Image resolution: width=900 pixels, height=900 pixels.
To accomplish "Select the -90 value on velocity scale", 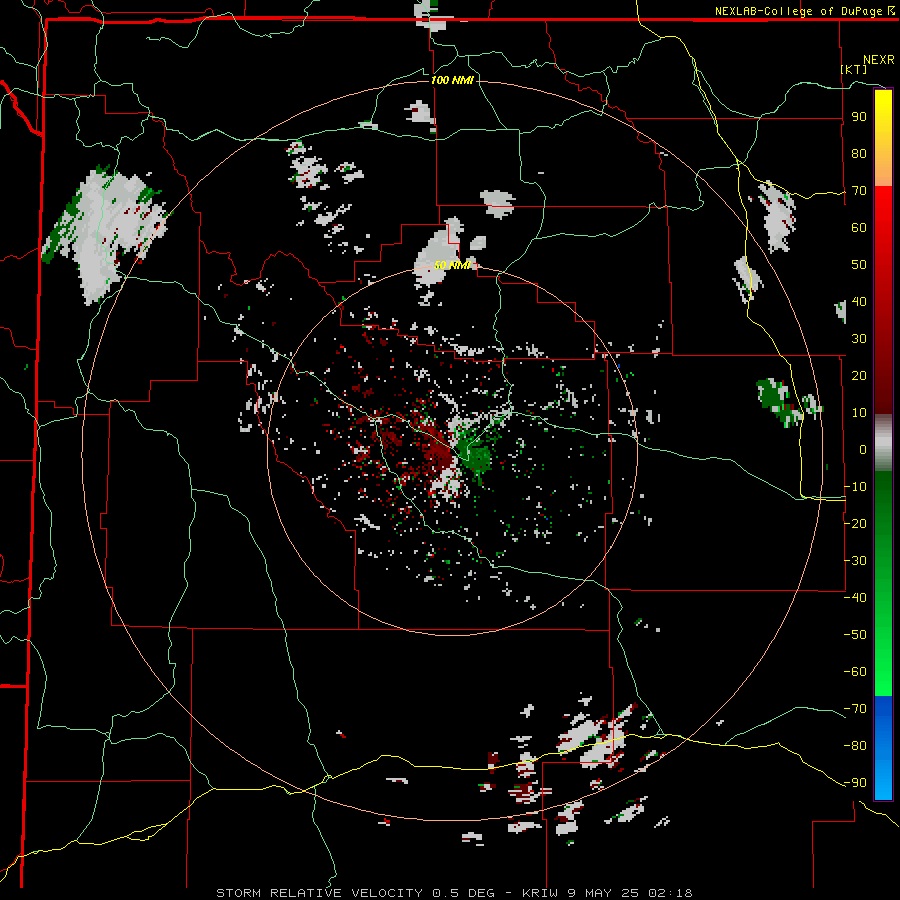I will pyautogui.click(x=855, y=783).
